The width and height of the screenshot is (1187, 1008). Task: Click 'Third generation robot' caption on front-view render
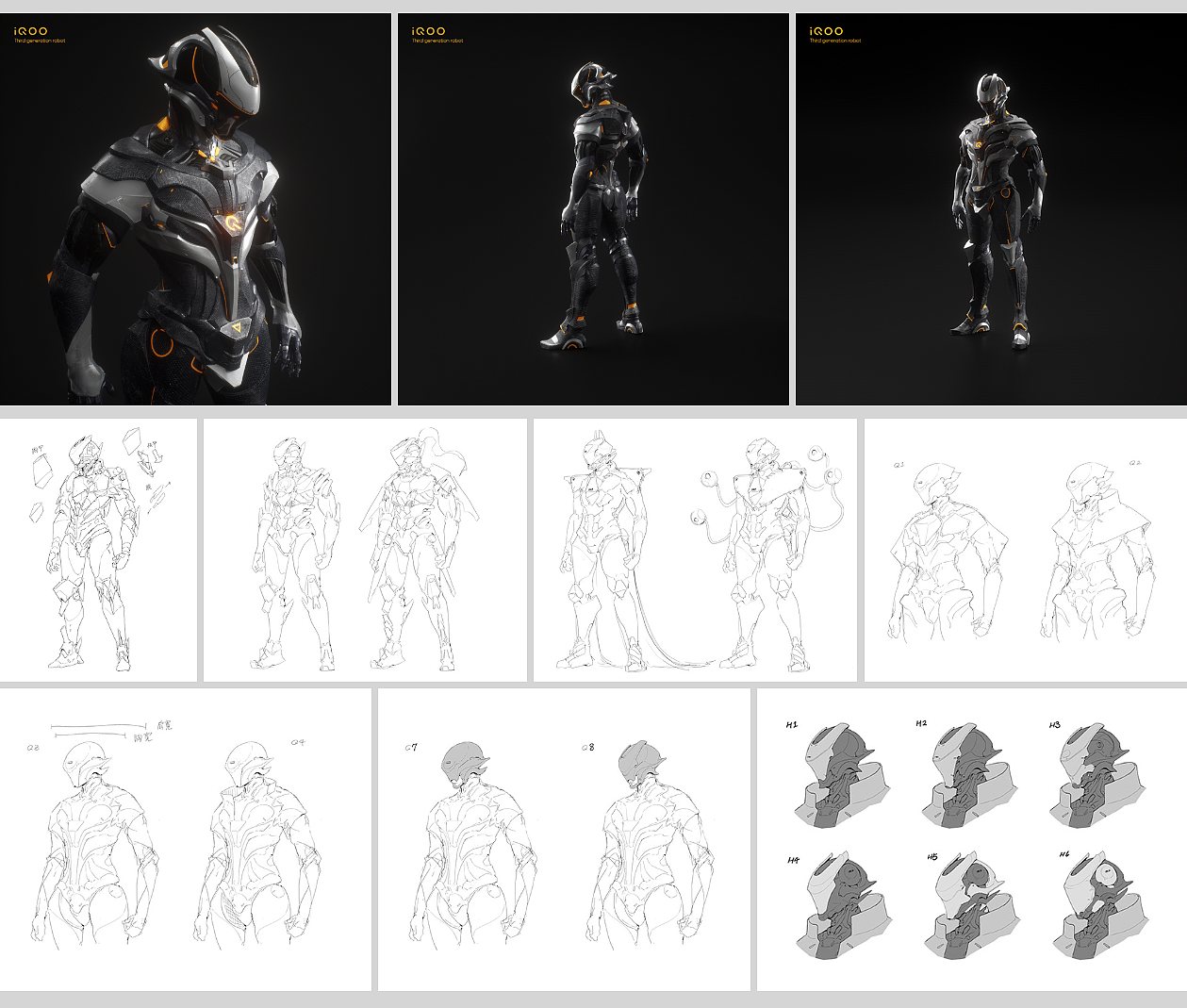tap(835, 41)
